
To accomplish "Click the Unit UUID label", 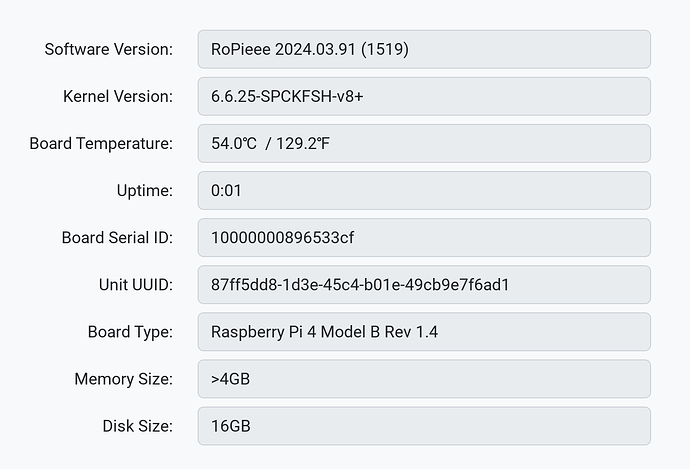I will (x=136, y=285).
